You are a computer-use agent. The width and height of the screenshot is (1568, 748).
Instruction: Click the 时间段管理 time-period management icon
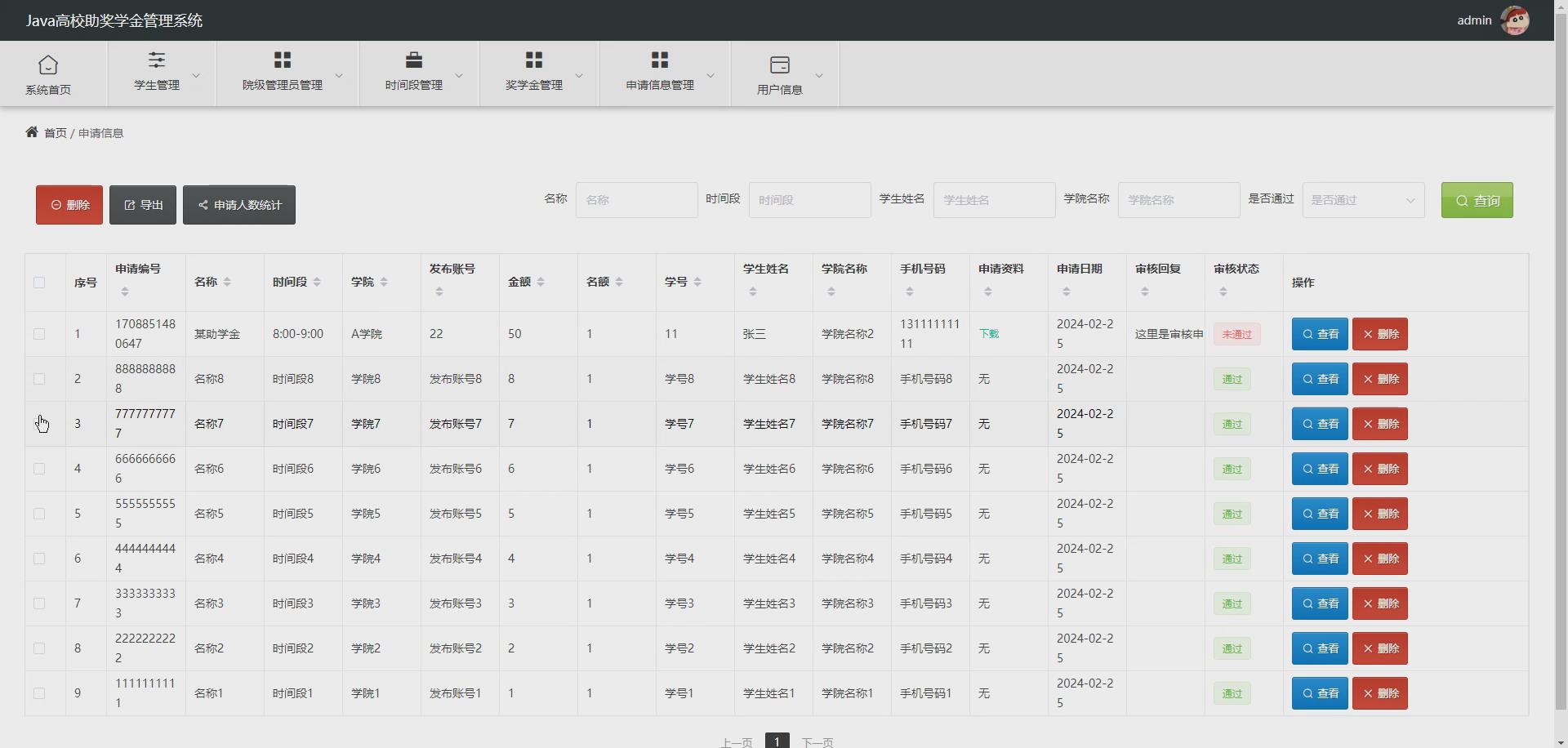(x=414, y=61)
